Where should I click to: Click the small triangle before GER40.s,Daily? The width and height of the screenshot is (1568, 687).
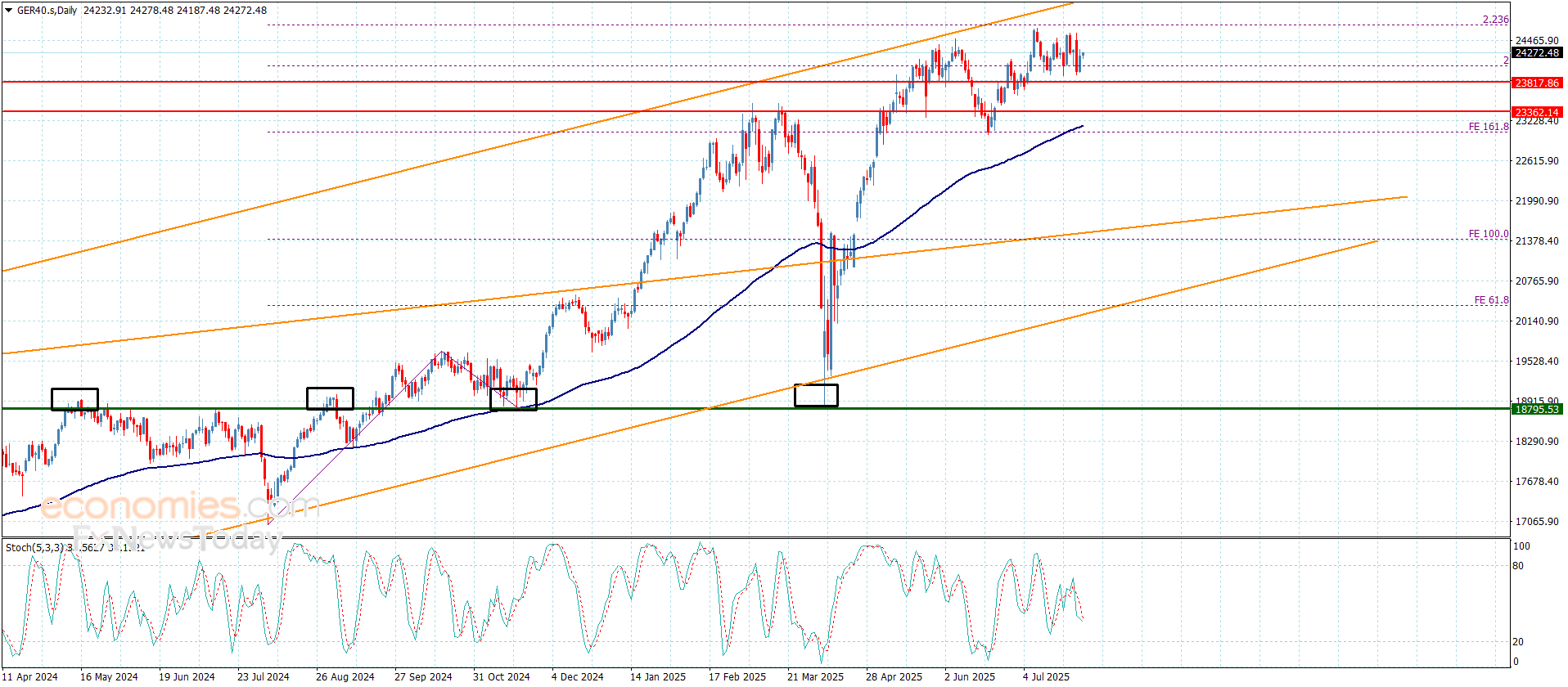tap(9, 11)
